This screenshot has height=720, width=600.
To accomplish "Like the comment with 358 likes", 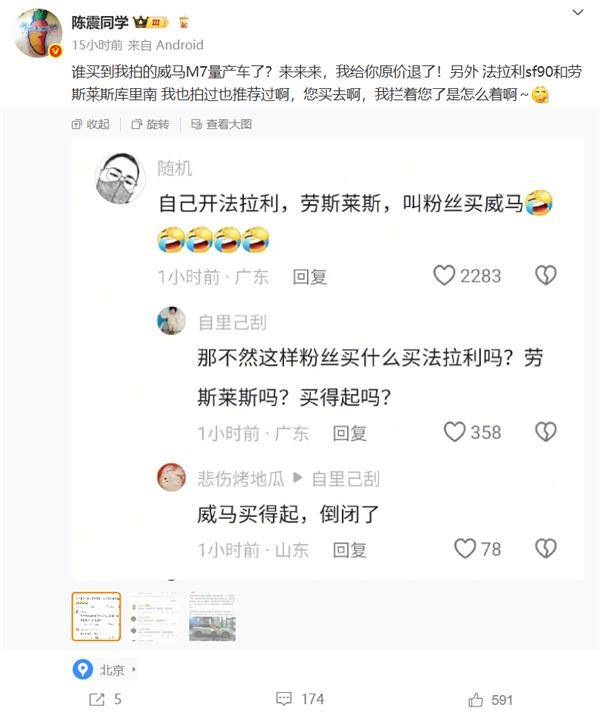I will coord(454,432).
